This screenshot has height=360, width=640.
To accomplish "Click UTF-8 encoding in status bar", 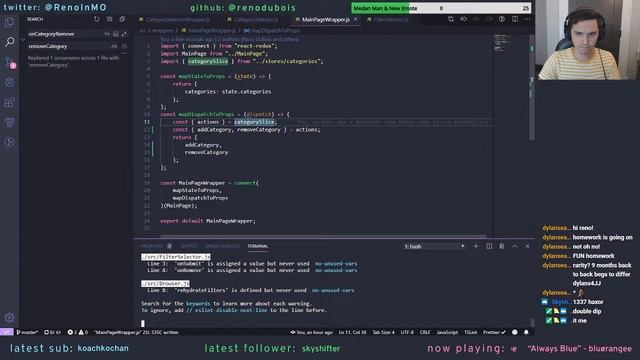I will pyautogui.click(x=407, y=332).
